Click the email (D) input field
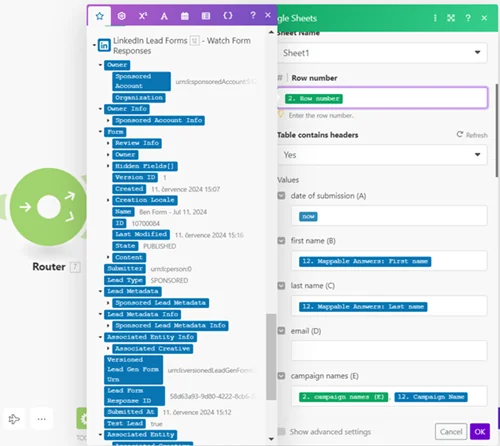500x446 pixels. (x=389, y=351)
